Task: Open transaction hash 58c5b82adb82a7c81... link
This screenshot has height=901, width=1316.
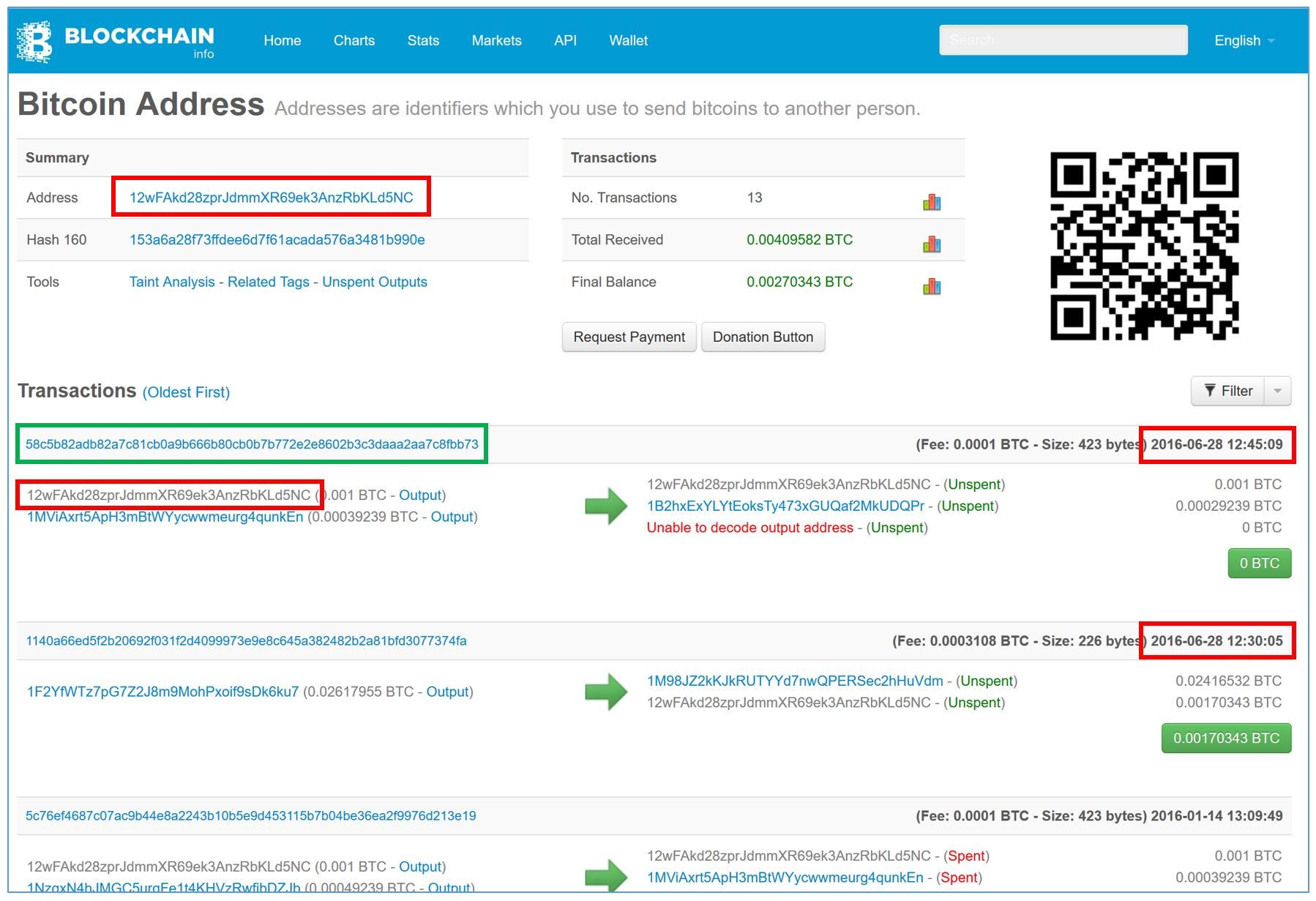Action: click(x=252, y=444)
